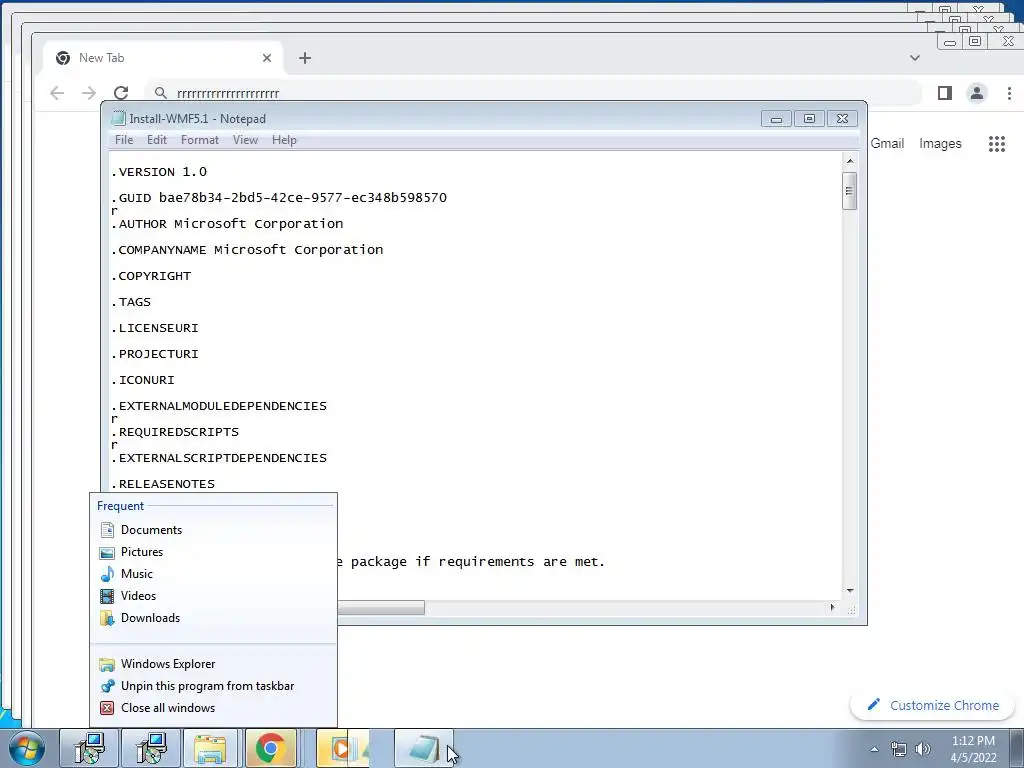Add a new Chrome tab
The height and width of the screenshot is (768, 1024).
tap(305, 58)
